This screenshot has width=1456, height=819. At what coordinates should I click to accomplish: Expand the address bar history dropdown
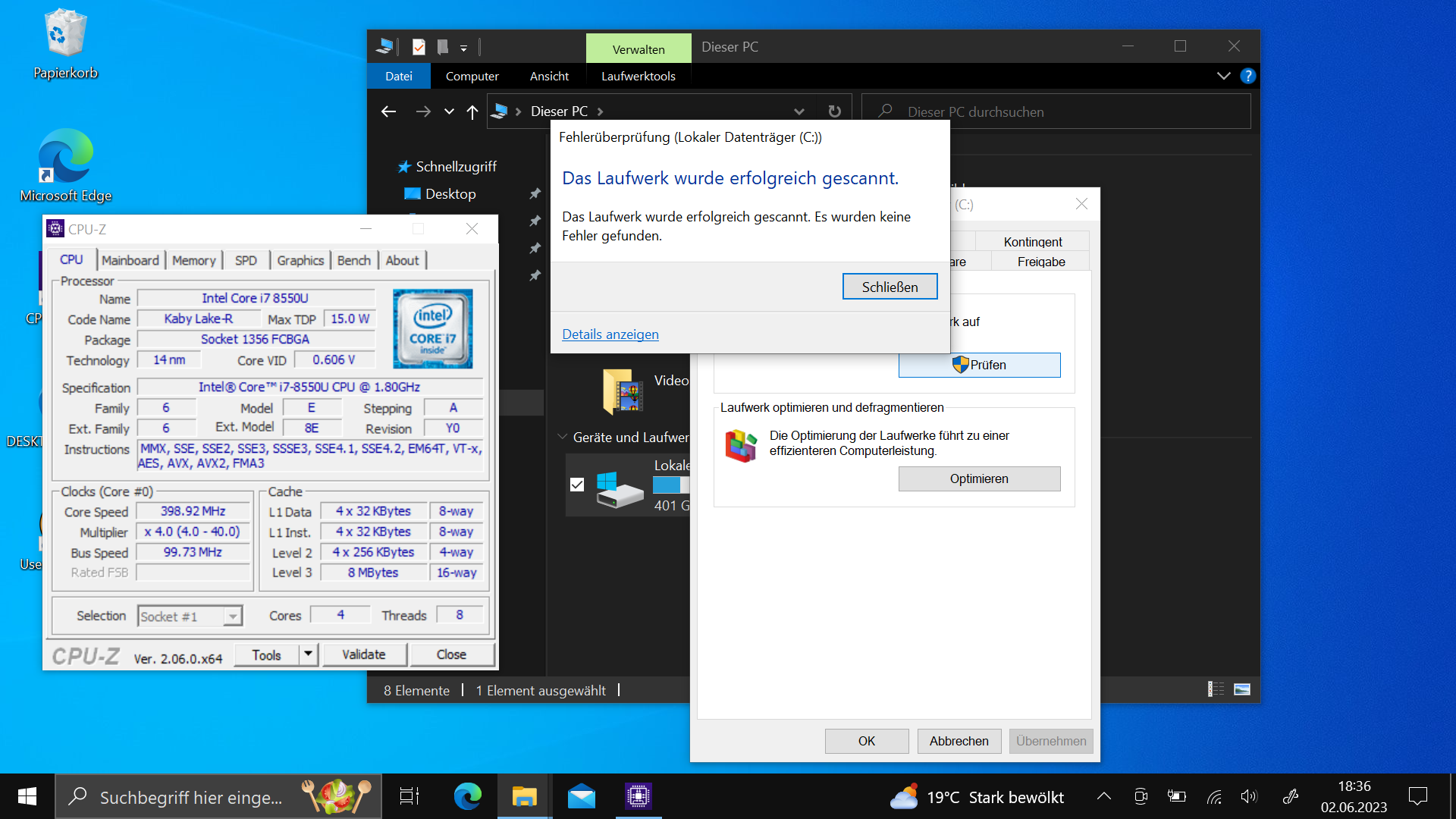(799, 111)
